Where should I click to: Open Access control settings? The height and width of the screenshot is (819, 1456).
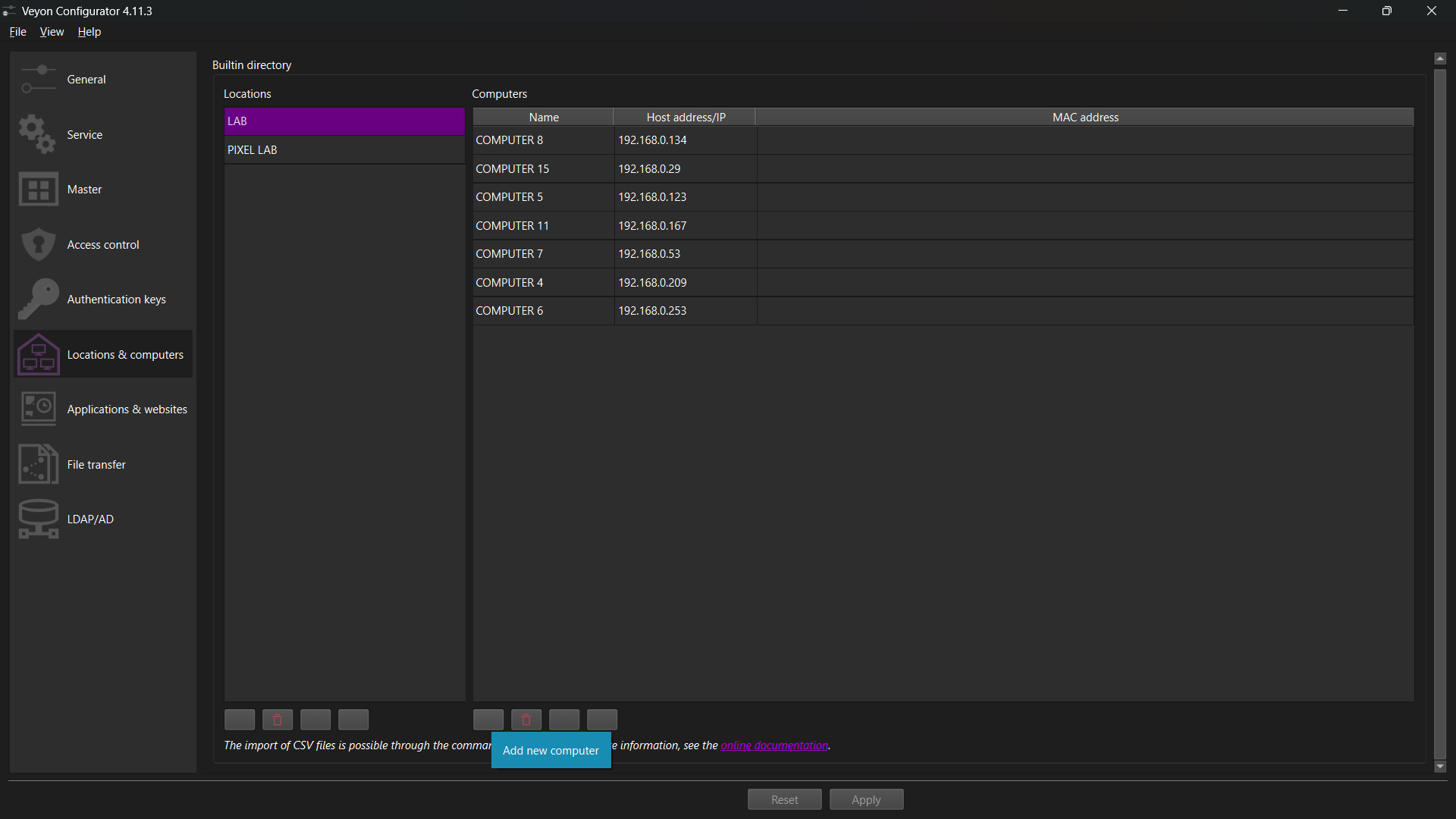pos(102,244)
